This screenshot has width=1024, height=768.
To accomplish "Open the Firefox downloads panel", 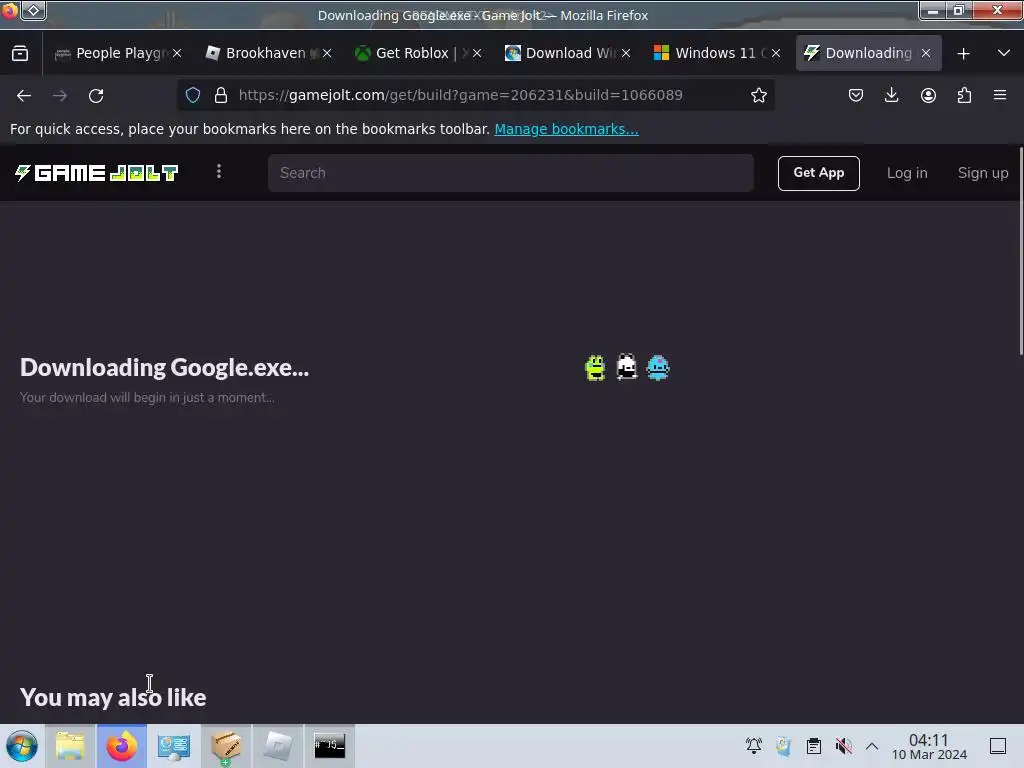I will click(x=891, y=95).
